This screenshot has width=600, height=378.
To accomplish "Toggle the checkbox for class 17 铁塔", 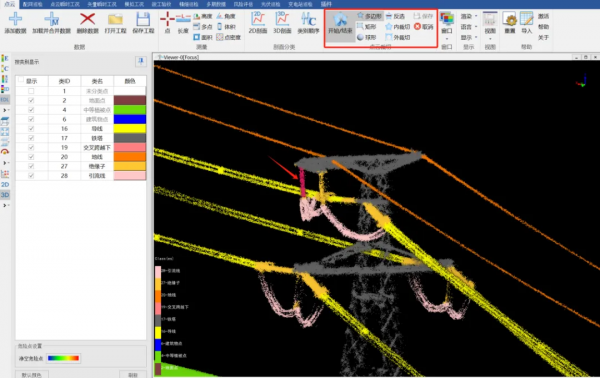I will [x=31, y=138].
